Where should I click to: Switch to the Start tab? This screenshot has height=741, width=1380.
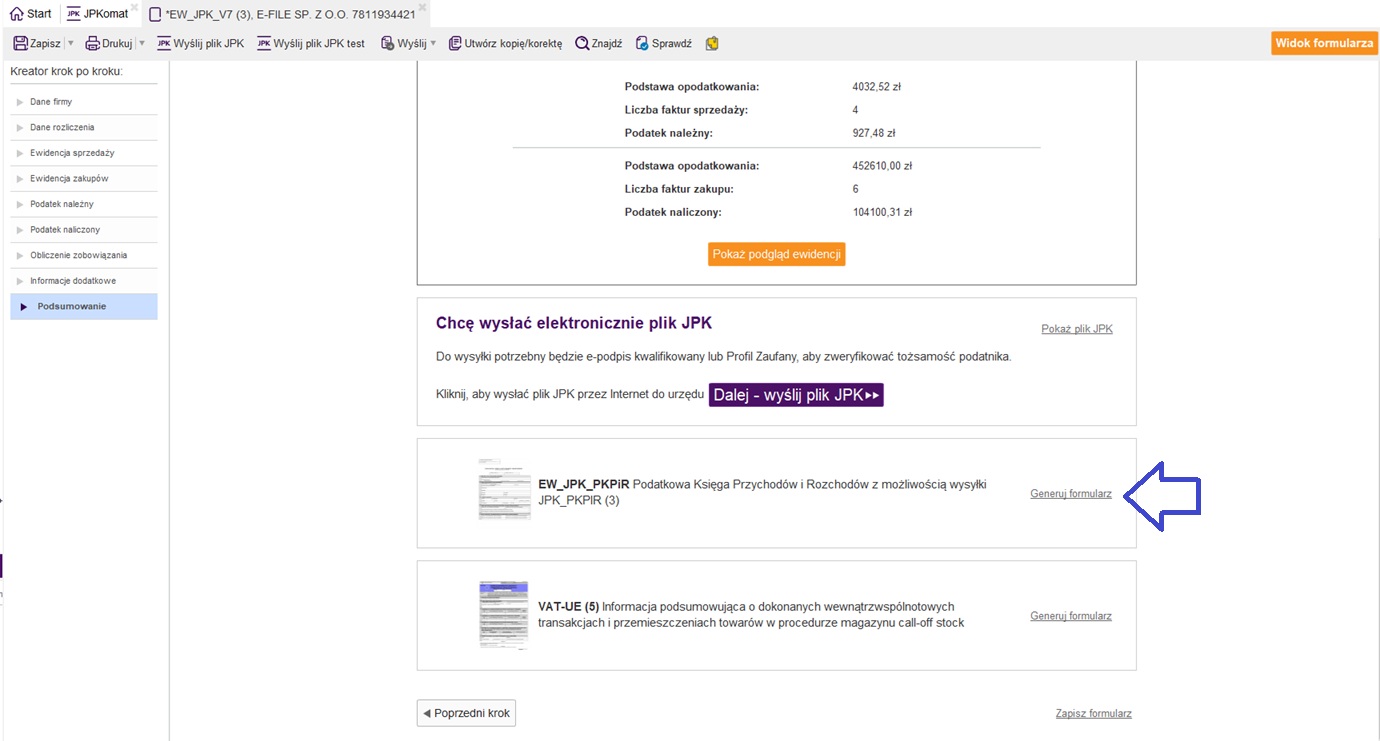click(x=30, y=14)
